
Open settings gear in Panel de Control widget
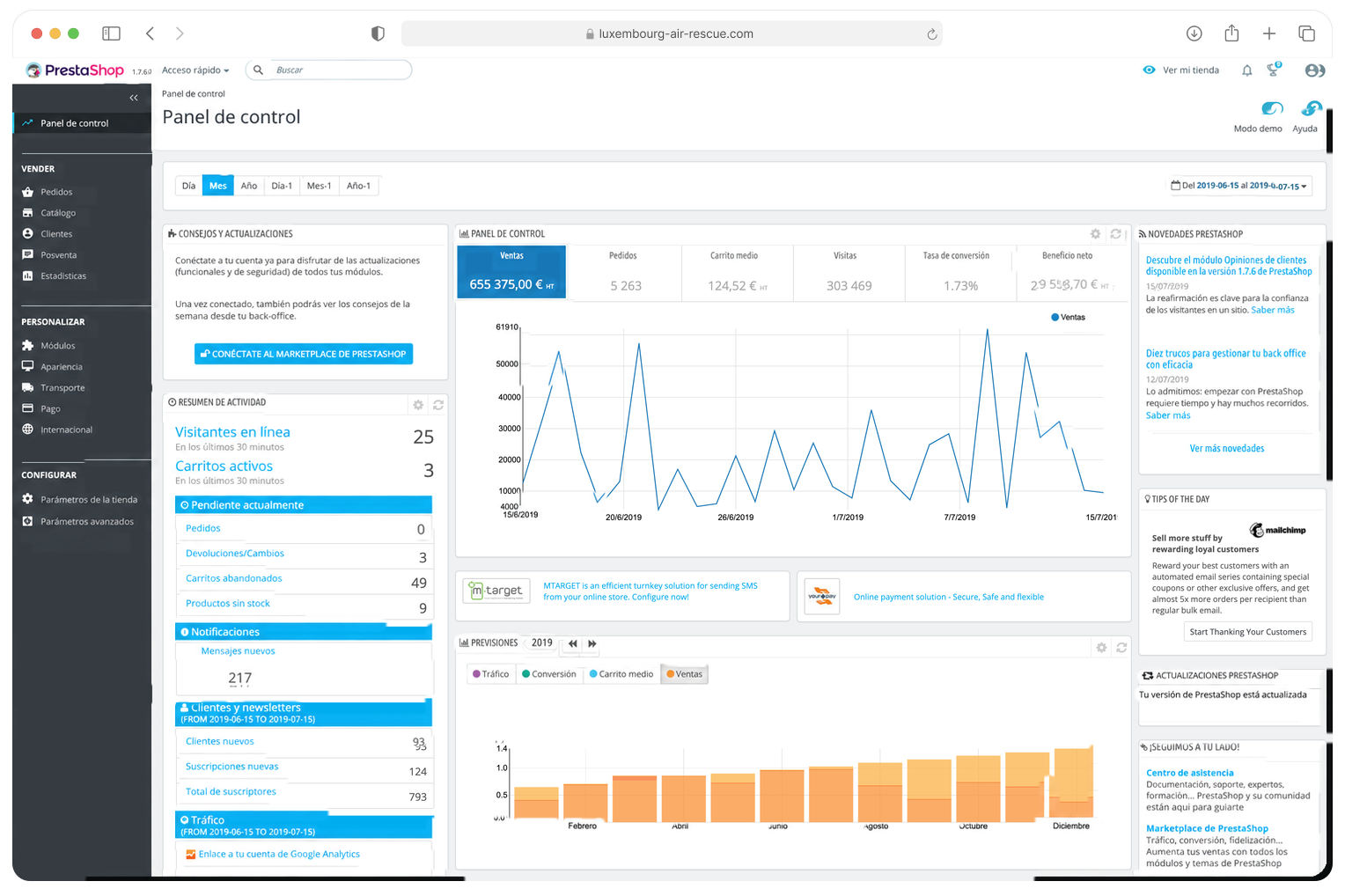[1095, 234]
